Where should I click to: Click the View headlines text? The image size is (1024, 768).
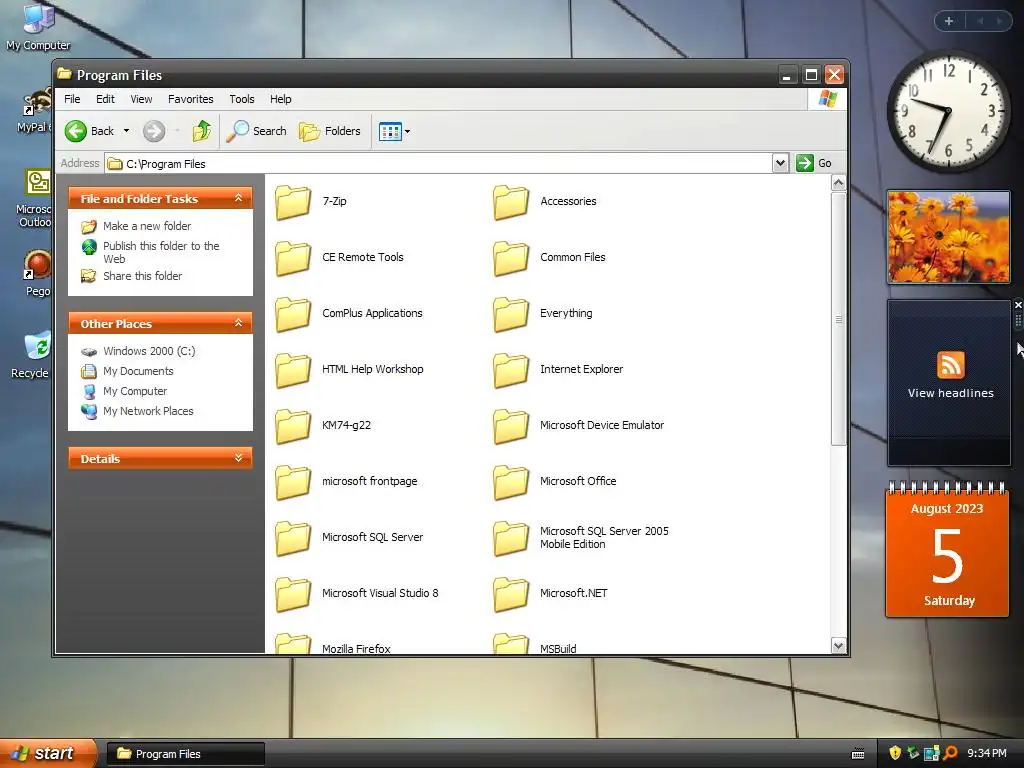coord(950,393)
